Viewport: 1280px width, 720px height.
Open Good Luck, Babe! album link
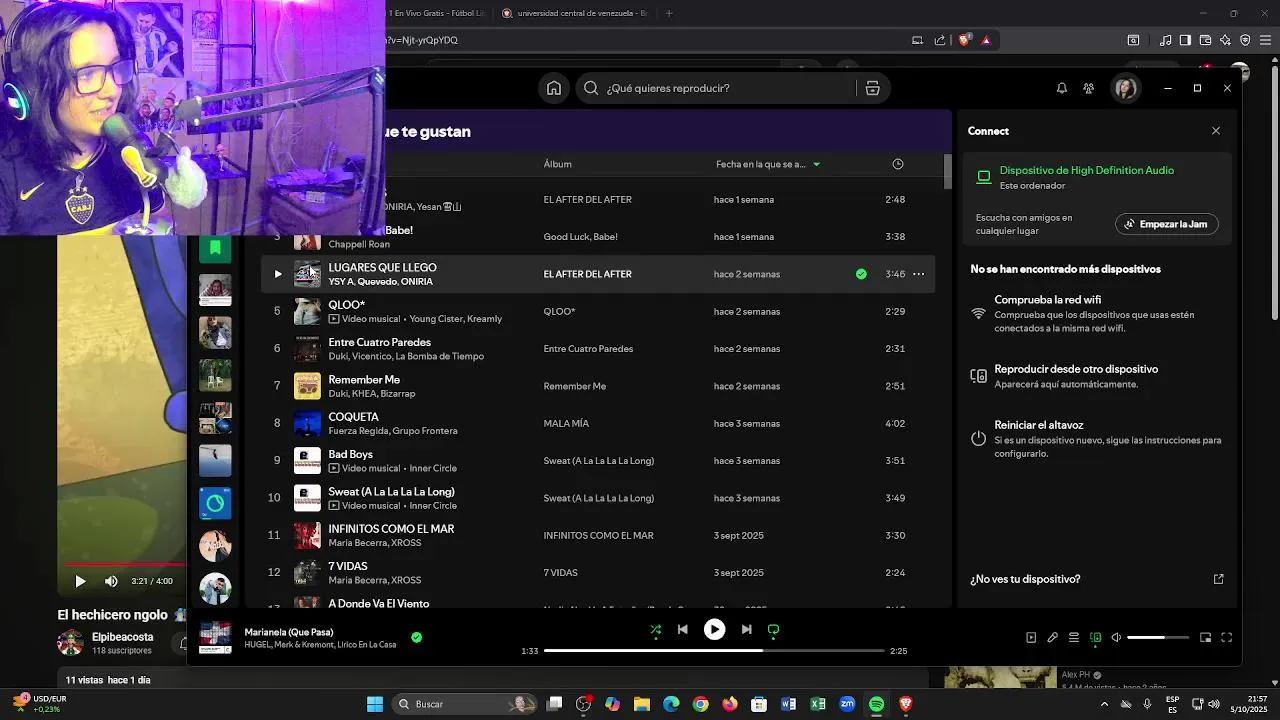580,237
